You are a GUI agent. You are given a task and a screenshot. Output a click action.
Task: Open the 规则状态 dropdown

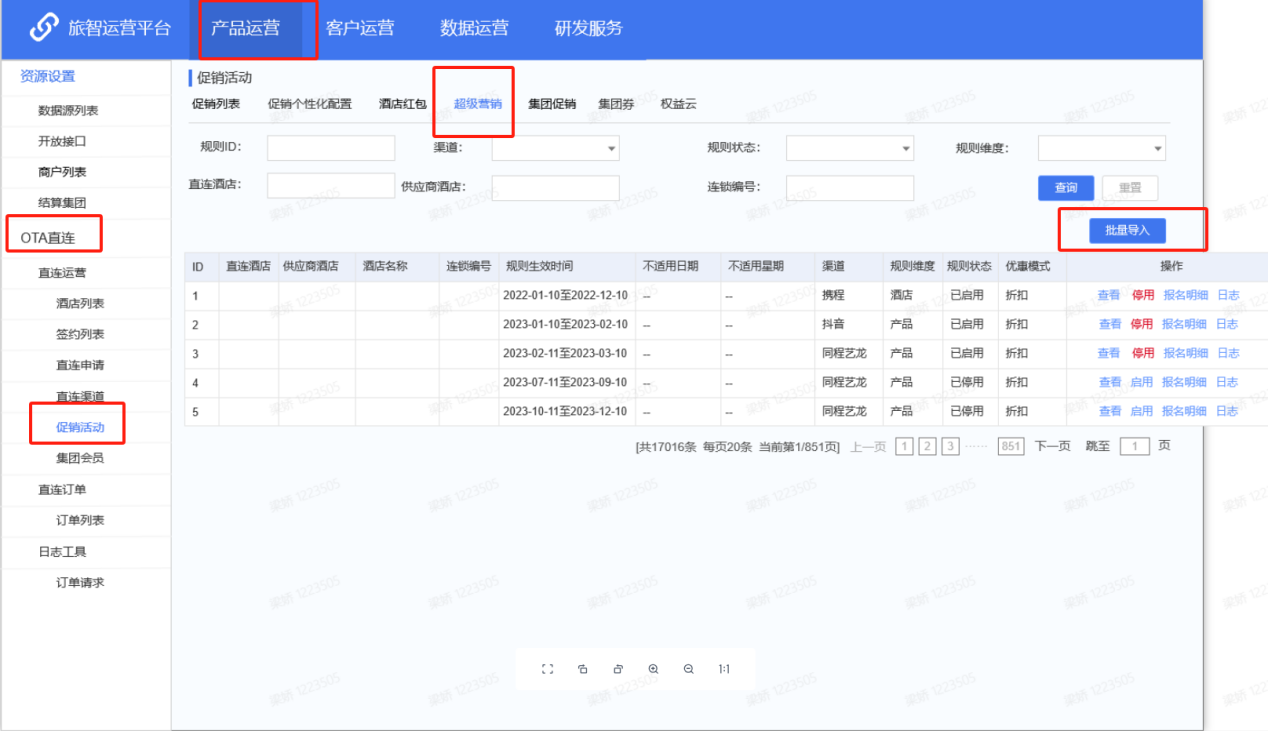point(850,148)
